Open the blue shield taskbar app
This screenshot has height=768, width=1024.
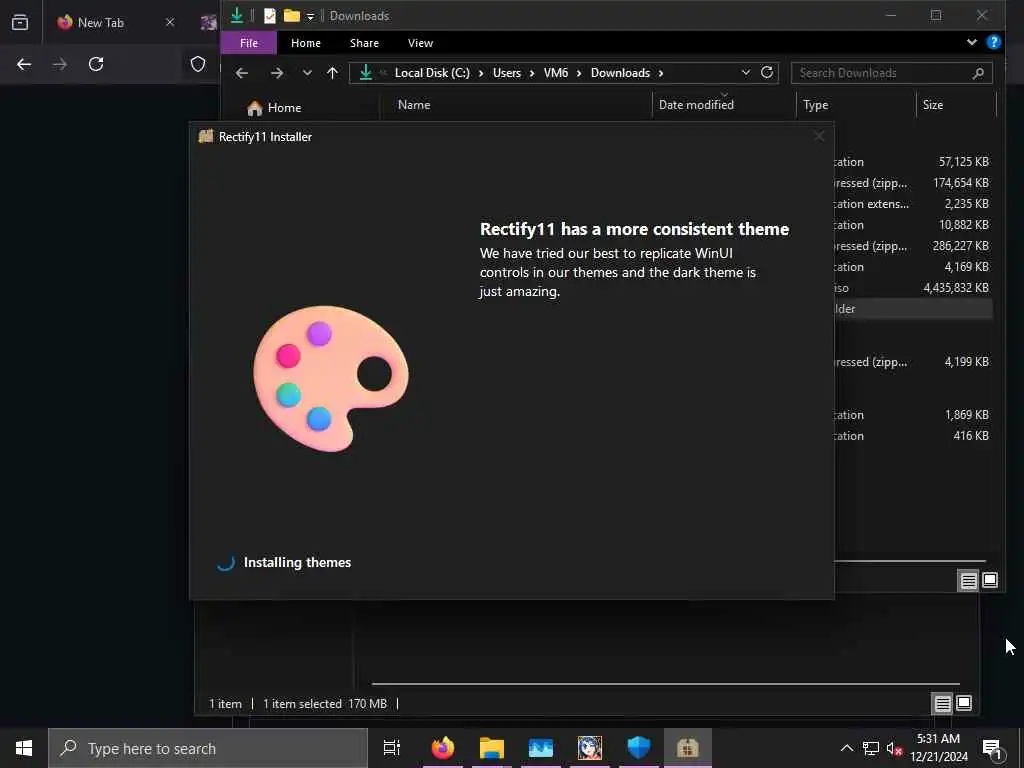click(639, 748)
